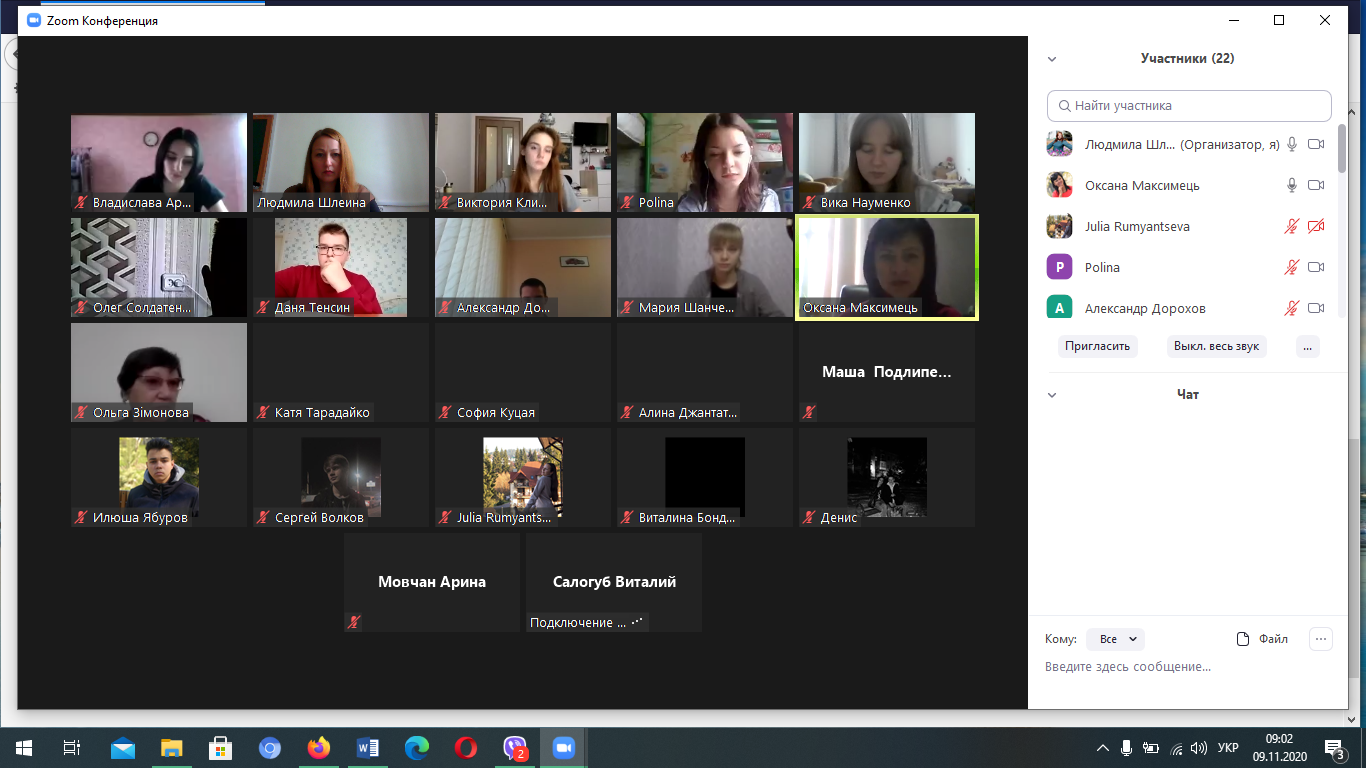Open the Кому recipient dropdown set to Все
1366x768 pixels.
(1115, 639)
